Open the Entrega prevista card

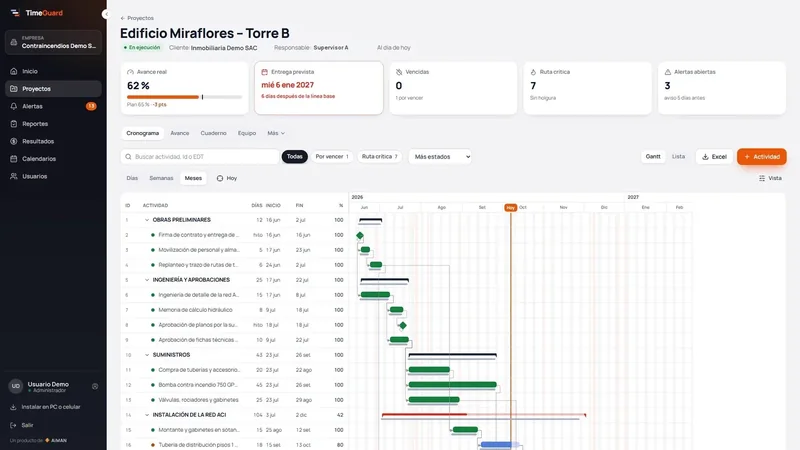tap(319, 88)
